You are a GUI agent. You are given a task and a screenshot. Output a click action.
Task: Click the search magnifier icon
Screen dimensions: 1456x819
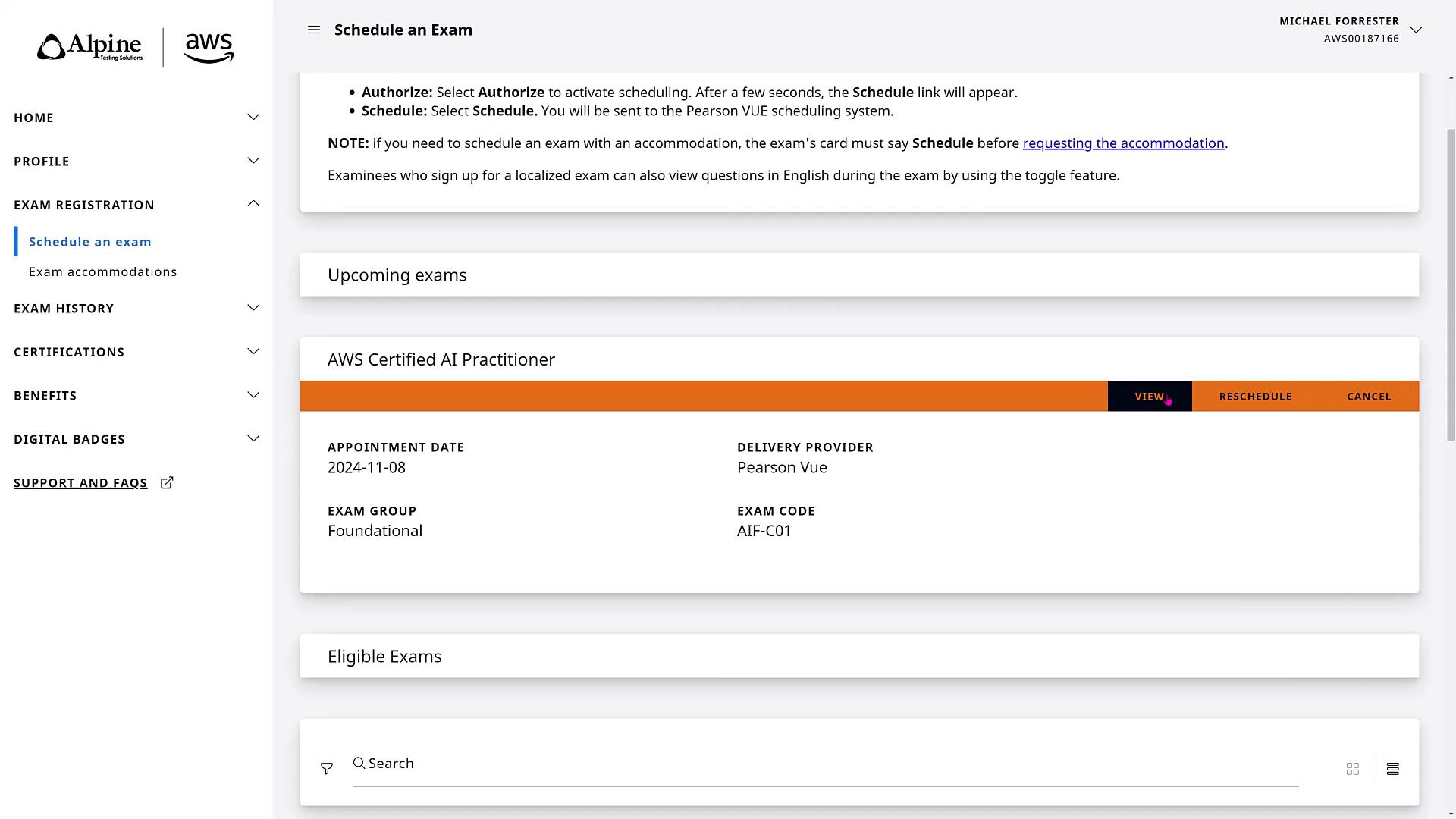[359, 763]
